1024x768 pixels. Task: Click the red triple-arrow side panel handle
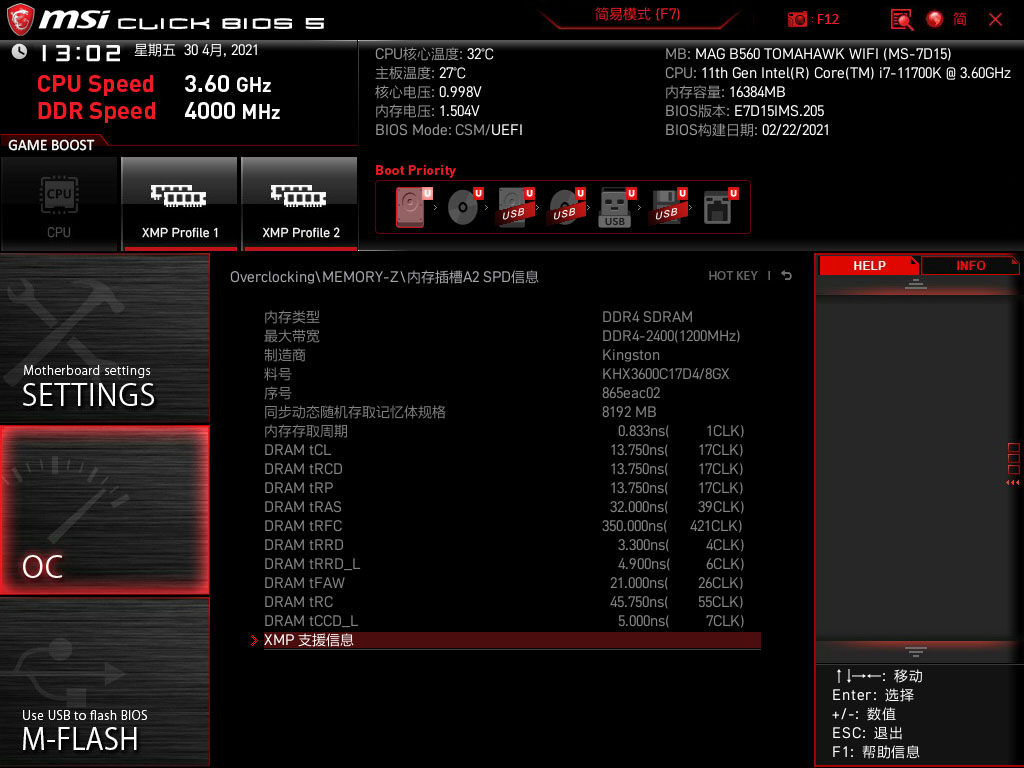pyautogui.click(x=1013, y=483)
